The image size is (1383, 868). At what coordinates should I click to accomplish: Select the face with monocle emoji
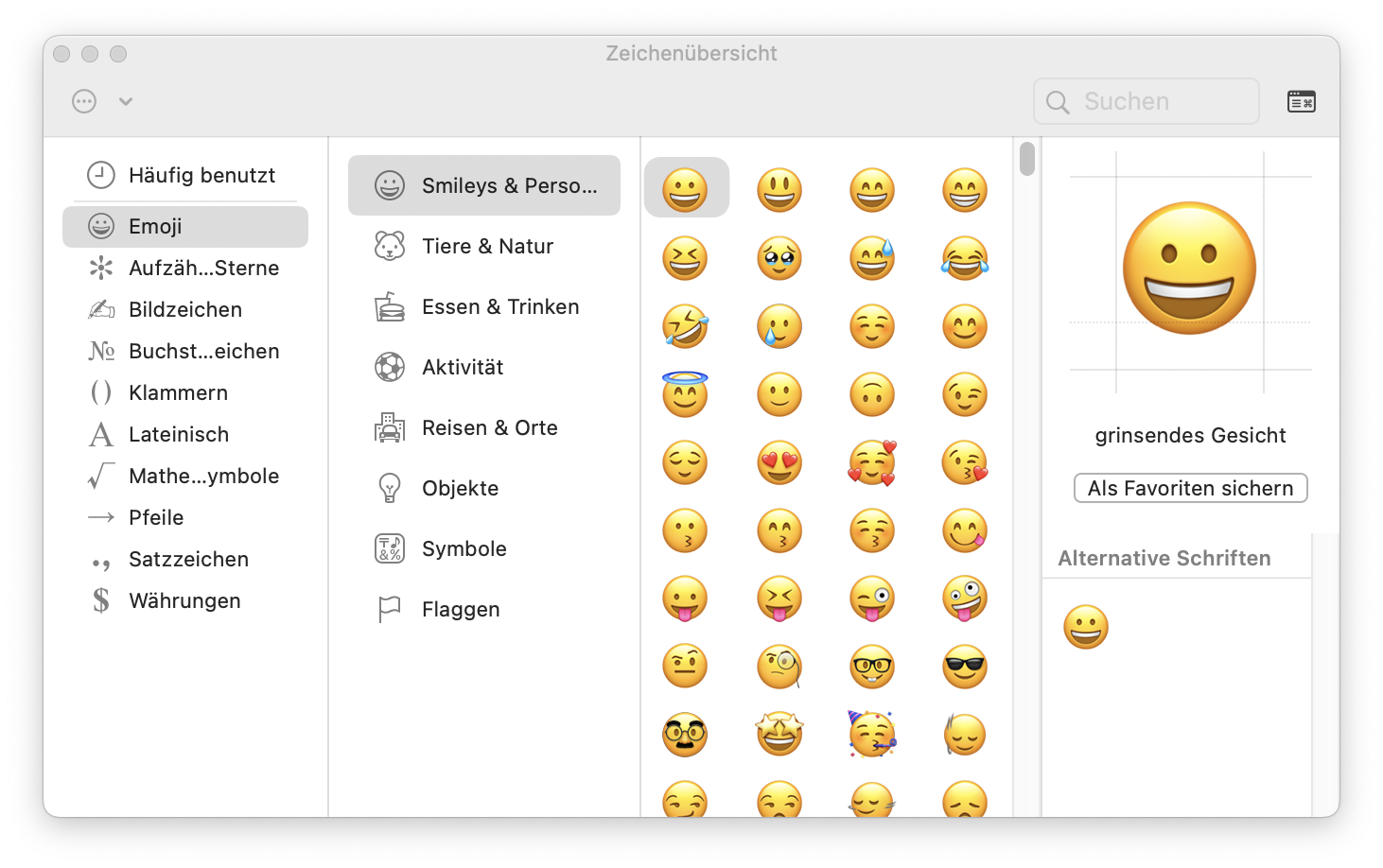click(x=779, y=667)
